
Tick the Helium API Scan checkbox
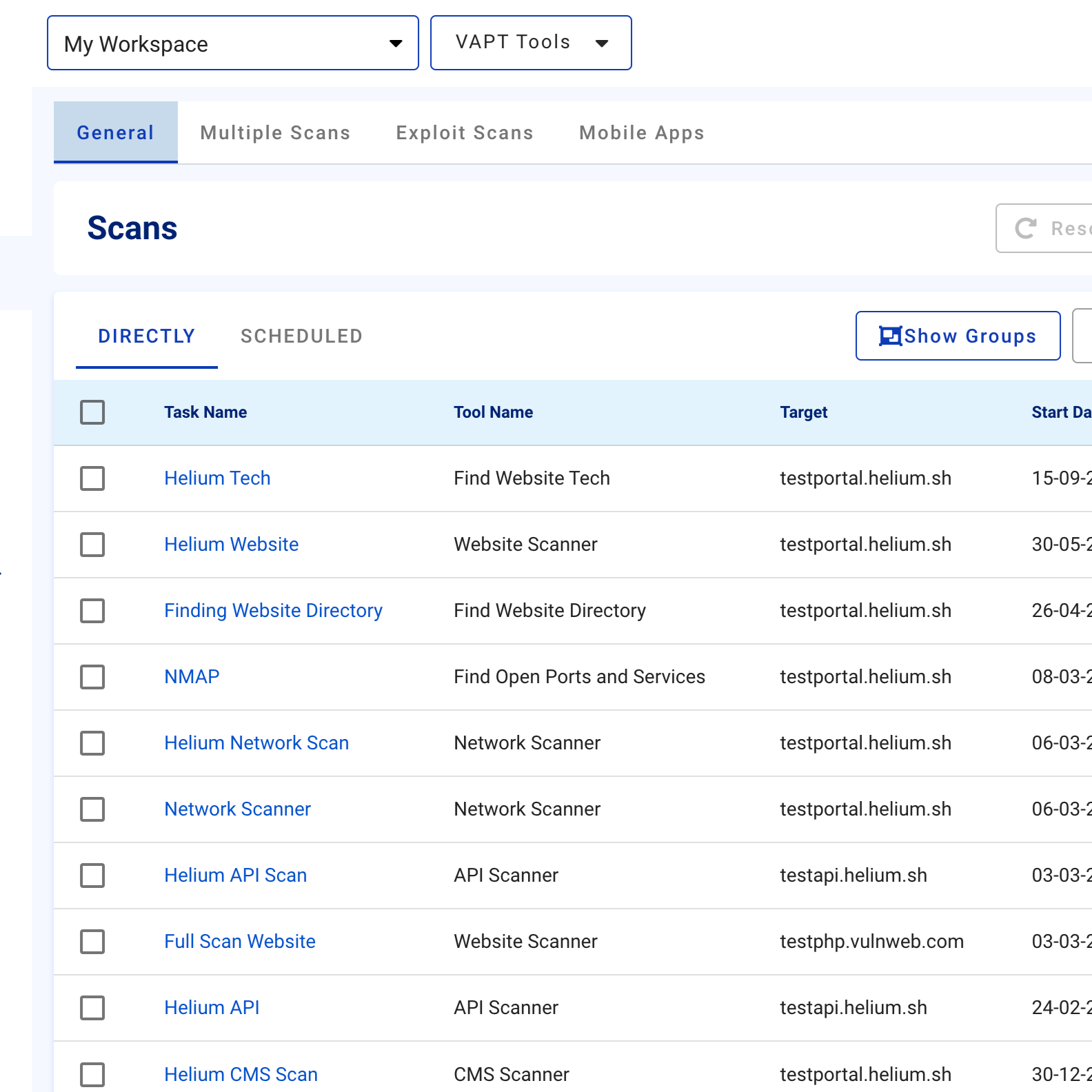pos(92,876)
